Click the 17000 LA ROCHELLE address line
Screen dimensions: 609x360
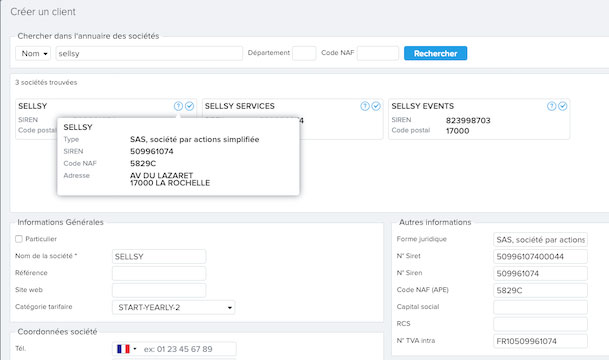pyautogui.click(x=170, y=183)
